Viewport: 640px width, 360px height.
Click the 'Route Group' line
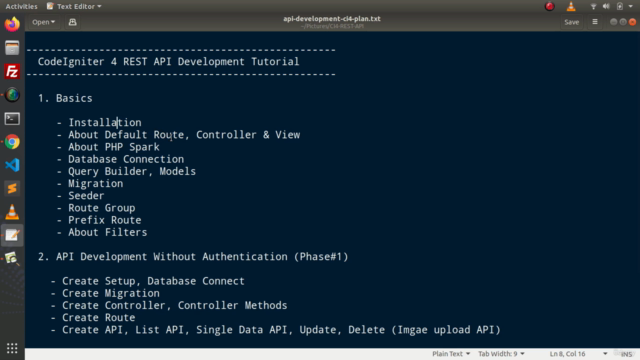(102, 208)
